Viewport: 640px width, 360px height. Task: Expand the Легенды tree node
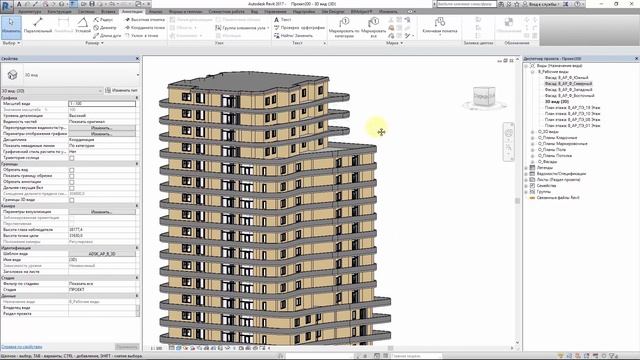pos(526,168)
